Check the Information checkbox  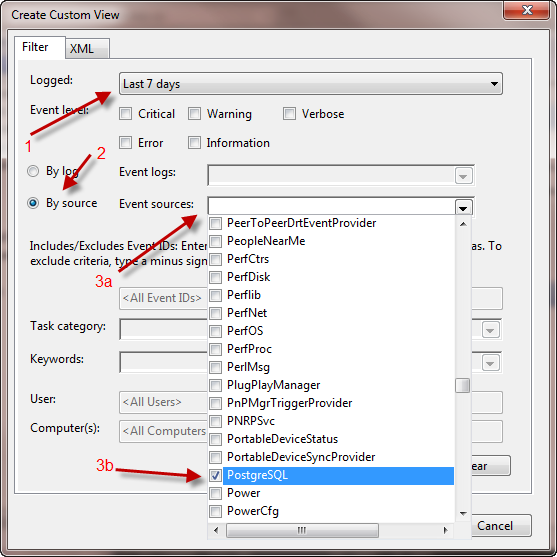(x=194, y=143)
